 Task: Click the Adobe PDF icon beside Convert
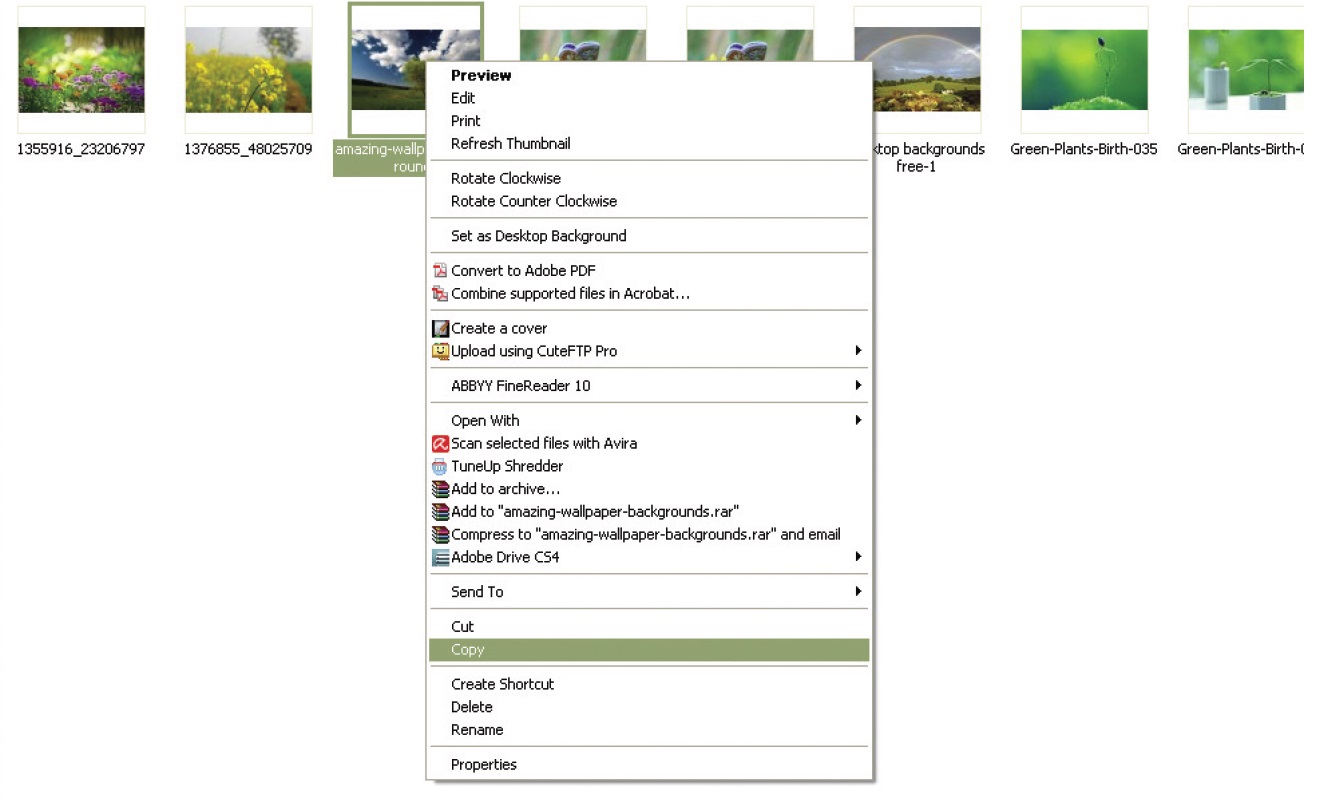pyautogui.click(x=439, y=271)
